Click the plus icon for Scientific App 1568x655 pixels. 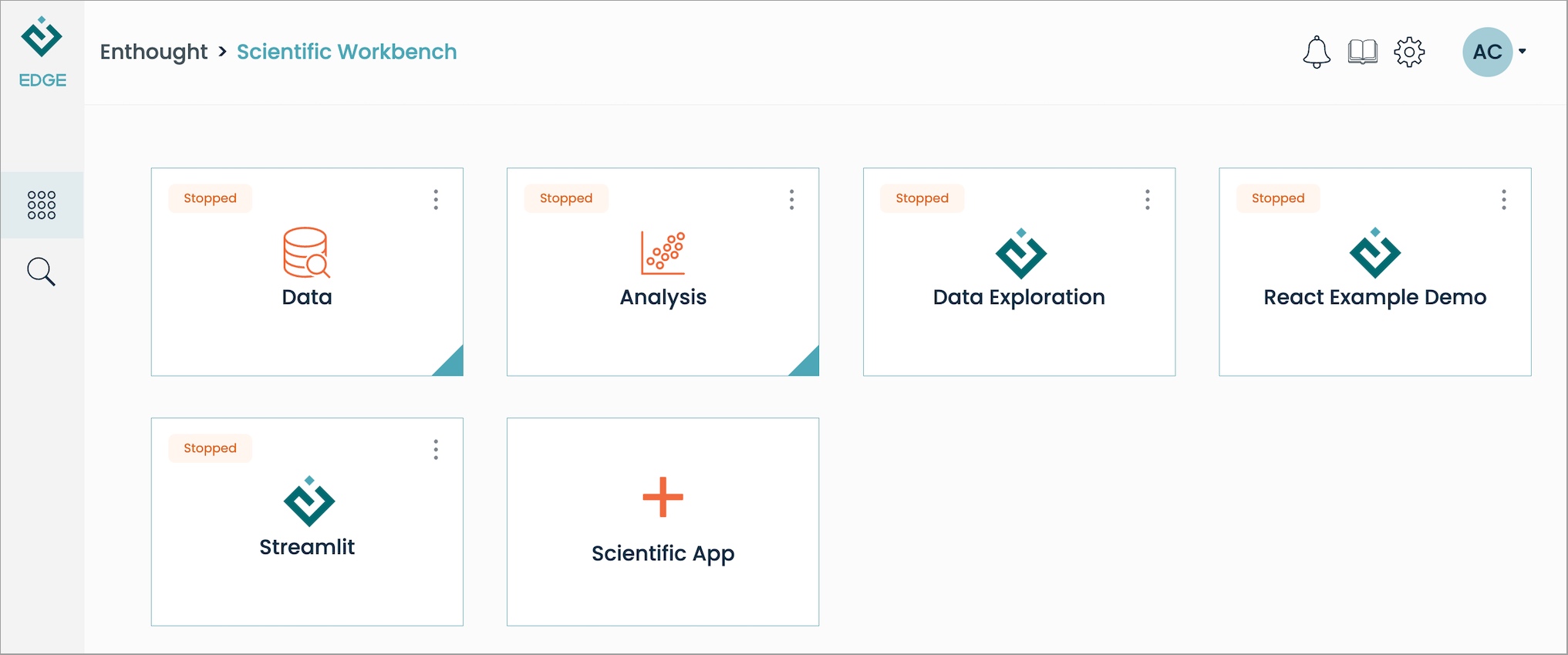(663, 497)
